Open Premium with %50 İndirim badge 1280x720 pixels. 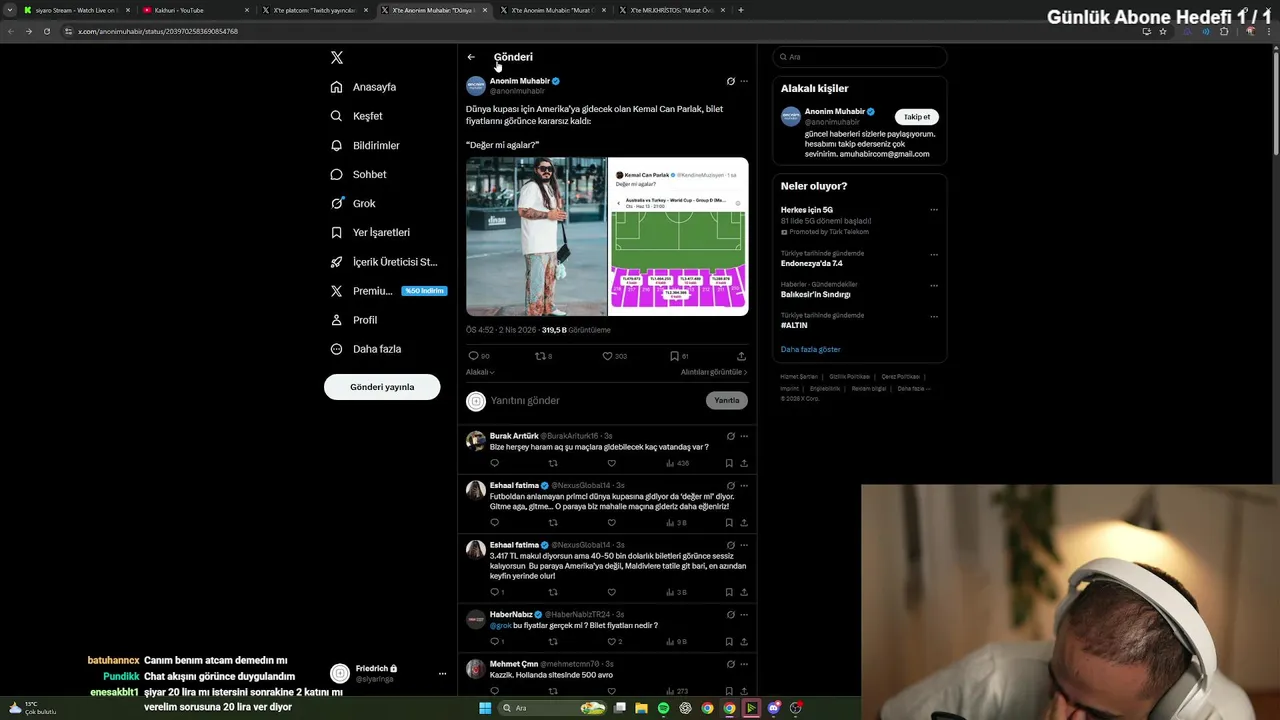pos(388,291)
